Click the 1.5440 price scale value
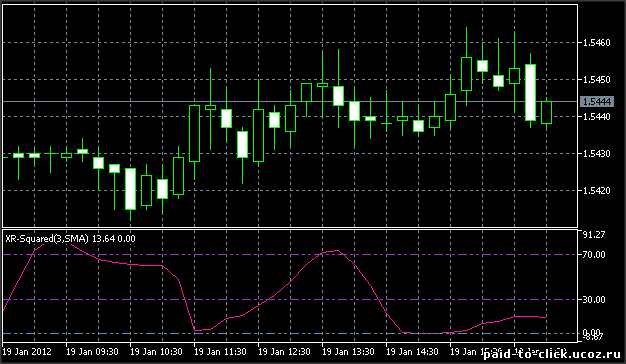Image resolution: width=626 pixels, height=364 pixels. coord(596,117)
